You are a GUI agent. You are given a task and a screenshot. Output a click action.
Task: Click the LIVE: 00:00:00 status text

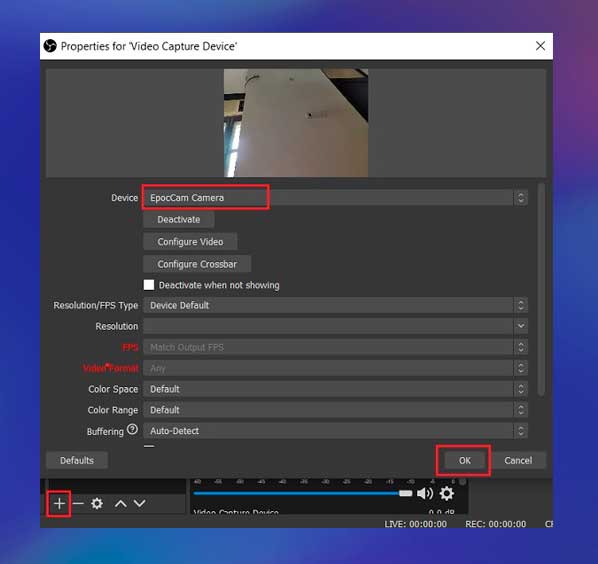point(415,524)
